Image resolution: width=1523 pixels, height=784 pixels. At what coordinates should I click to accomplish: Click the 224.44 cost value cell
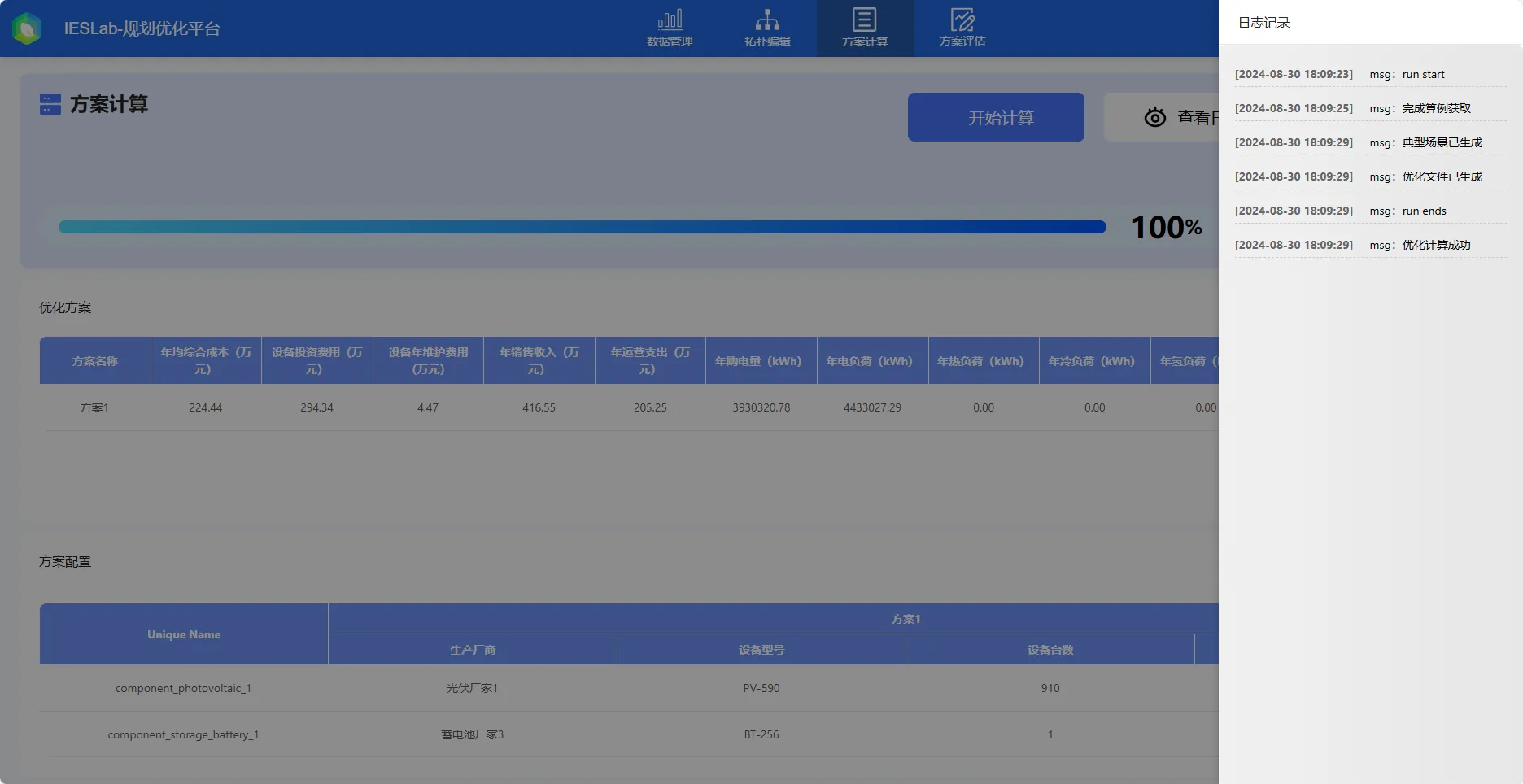206,407
